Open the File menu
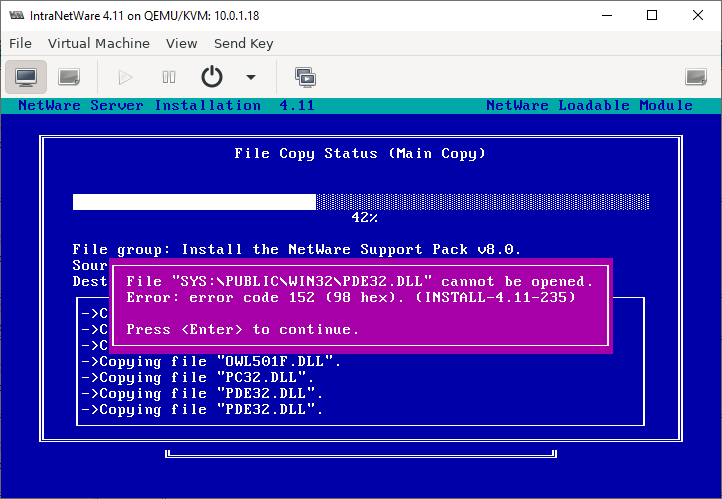The width and height of the screenshot is (722, 499). [20, 44]
